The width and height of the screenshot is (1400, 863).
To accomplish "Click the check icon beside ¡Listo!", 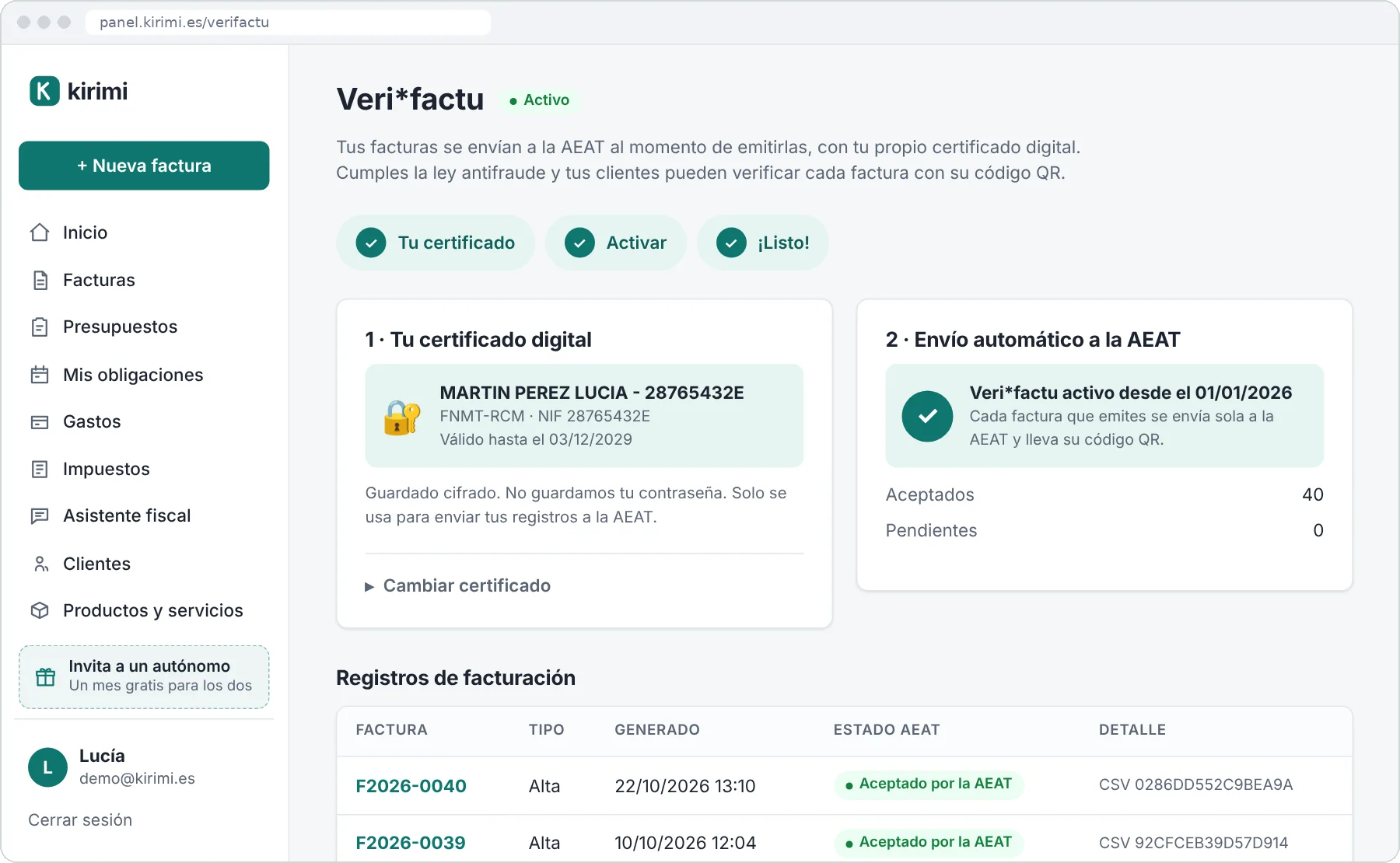I will point(731,243).
